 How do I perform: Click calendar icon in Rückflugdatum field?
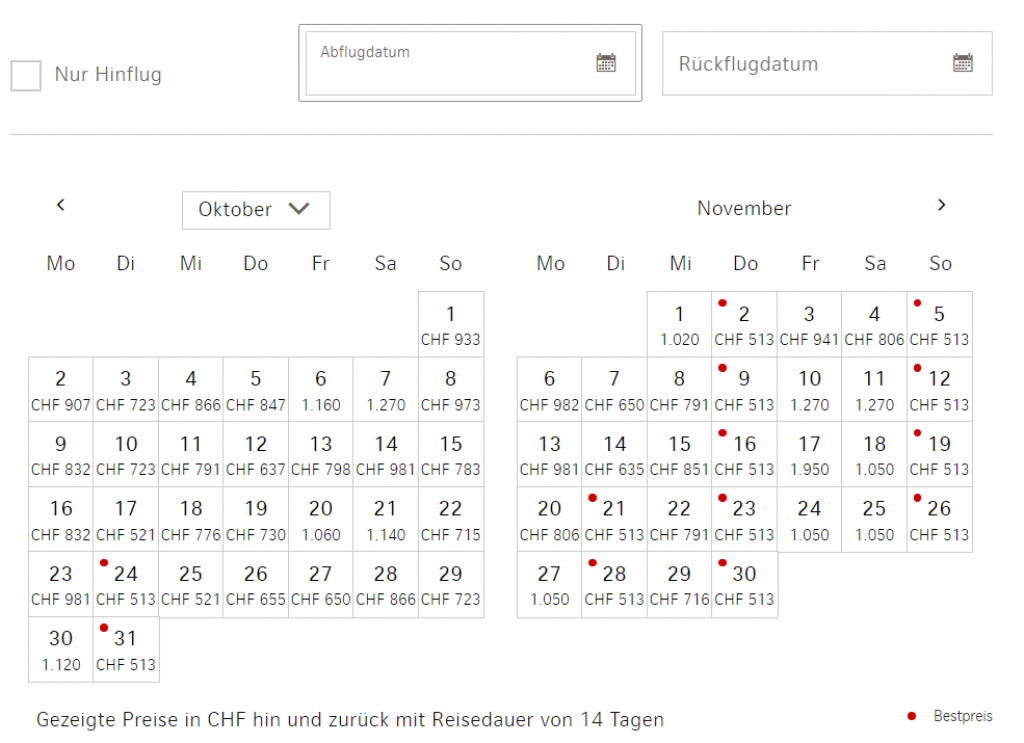point(962,63)
